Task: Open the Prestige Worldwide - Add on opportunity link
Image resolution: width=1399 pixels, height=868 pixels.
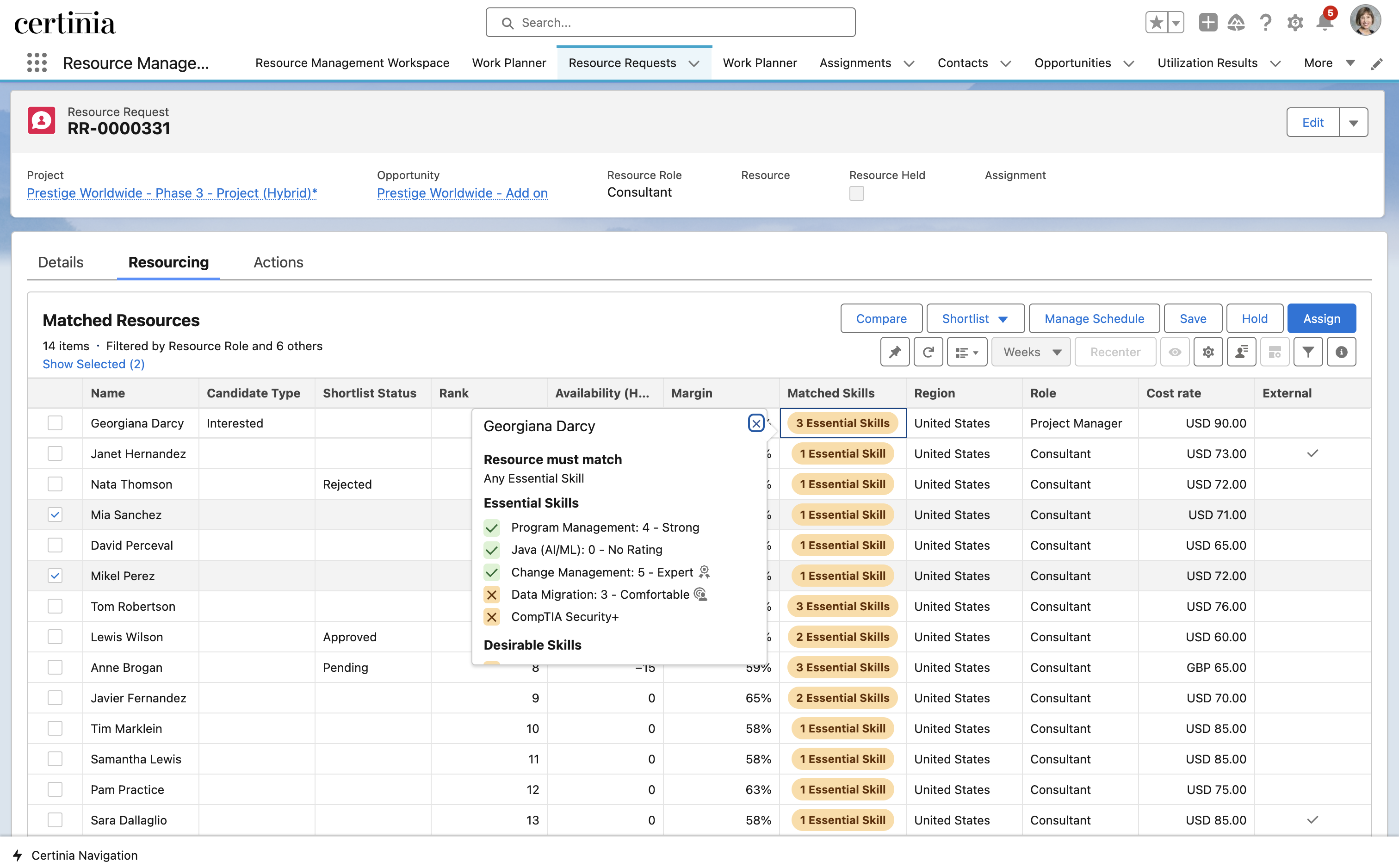Action: 462,193
